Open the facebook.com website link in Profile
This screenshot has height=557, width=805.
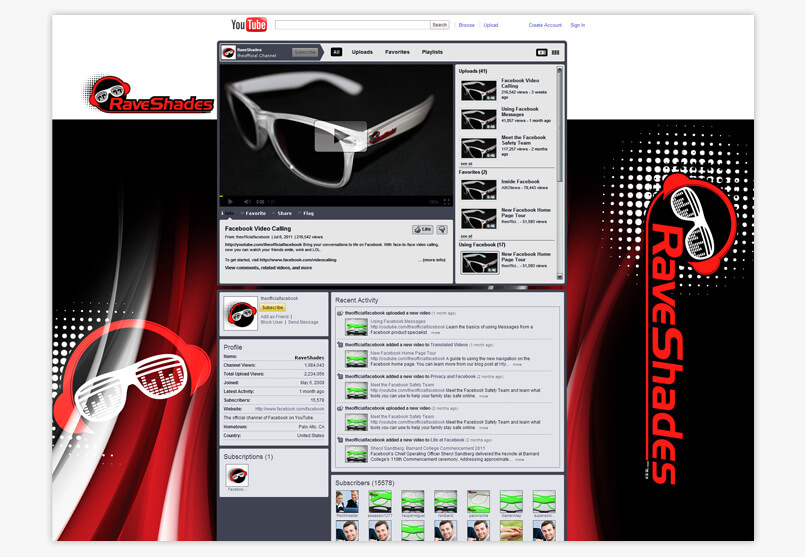(x=290, y=409)
